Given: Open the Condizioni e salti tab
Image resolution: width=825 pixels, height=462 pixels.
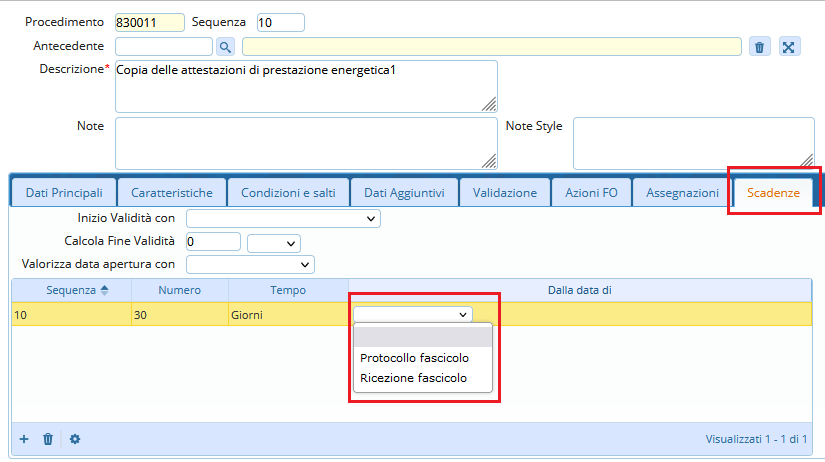Looking at the screenshot, I should tap(288, 192).
